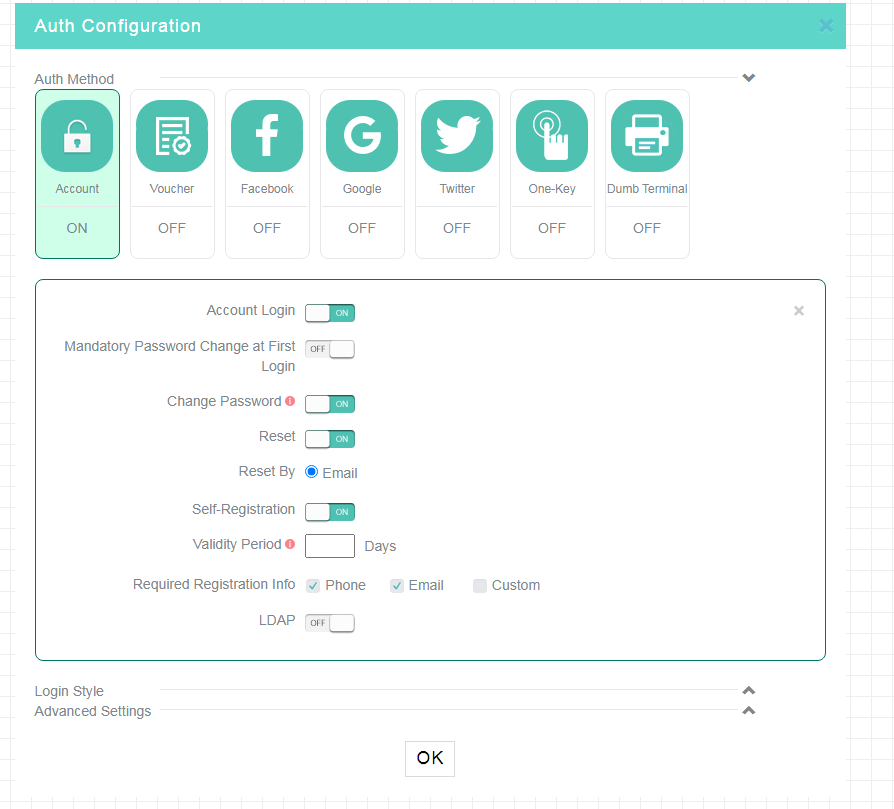Viewport: 894px width, 809px height.
Task: Expand the Login Style section chevron
Action: coord(749,690)
